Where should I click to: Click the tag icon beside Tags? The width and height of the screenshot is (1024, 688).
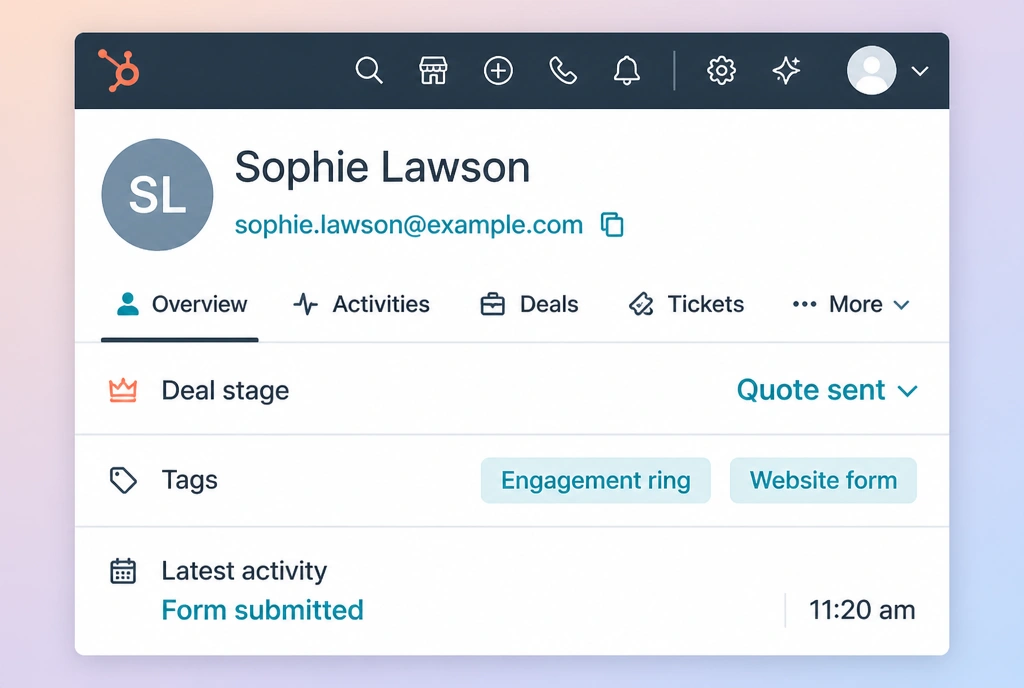(123, 480)
